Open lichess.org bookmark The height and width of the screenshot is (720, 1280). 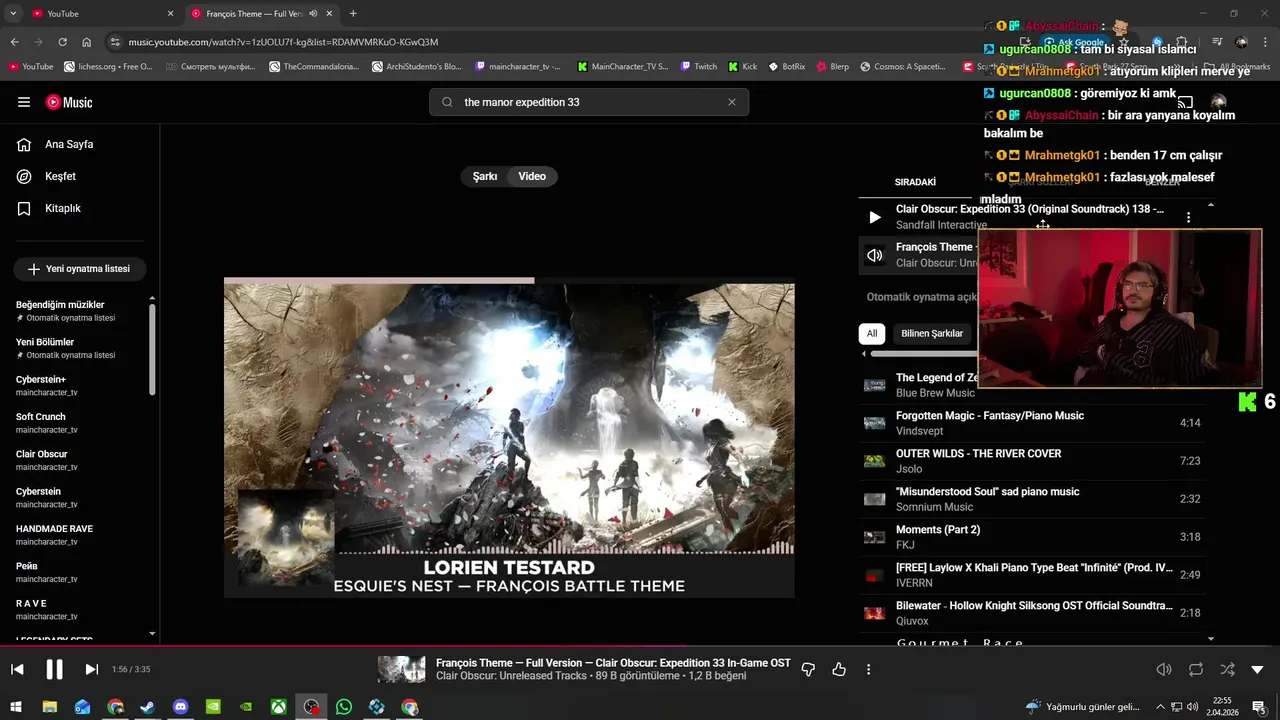tap(108, 67)
